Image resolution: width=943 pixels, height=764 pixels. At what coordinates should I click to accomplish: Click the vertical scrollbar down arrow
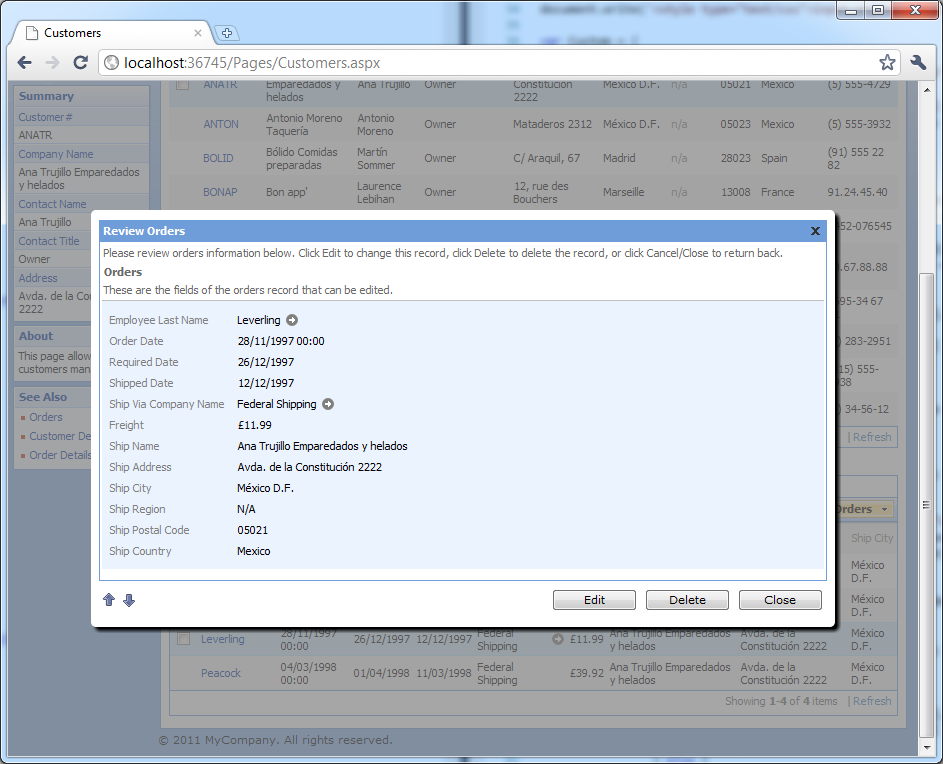[x=927, y=748]
